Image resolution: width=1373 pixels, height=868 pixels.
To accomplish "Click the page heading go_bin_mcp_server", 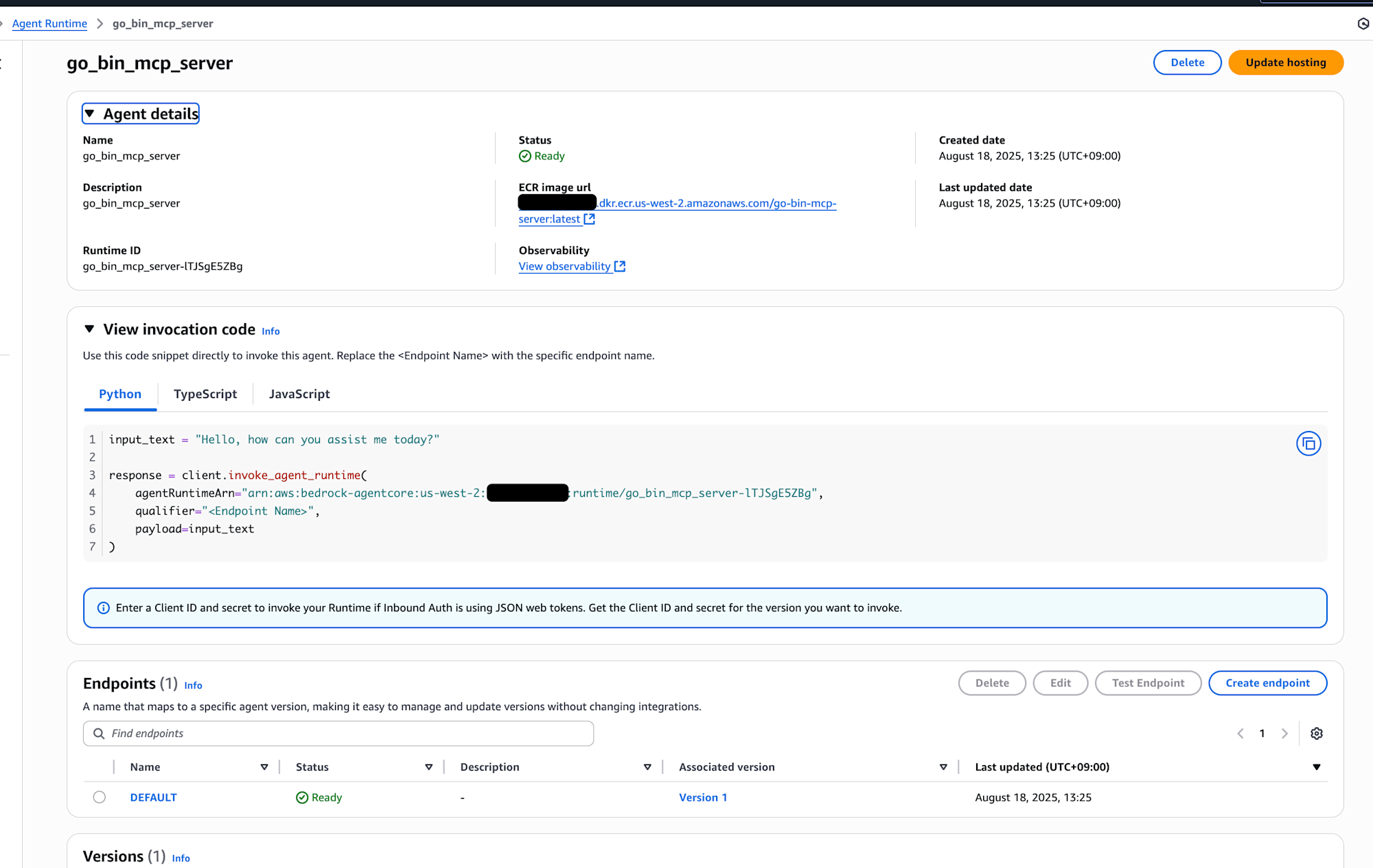I will (150, 63).
